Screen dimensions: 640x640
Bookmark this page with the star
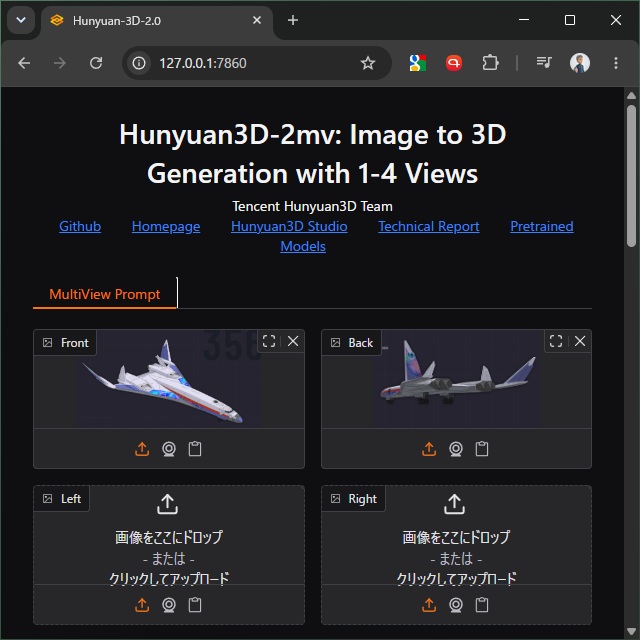[x=368, y=63]
